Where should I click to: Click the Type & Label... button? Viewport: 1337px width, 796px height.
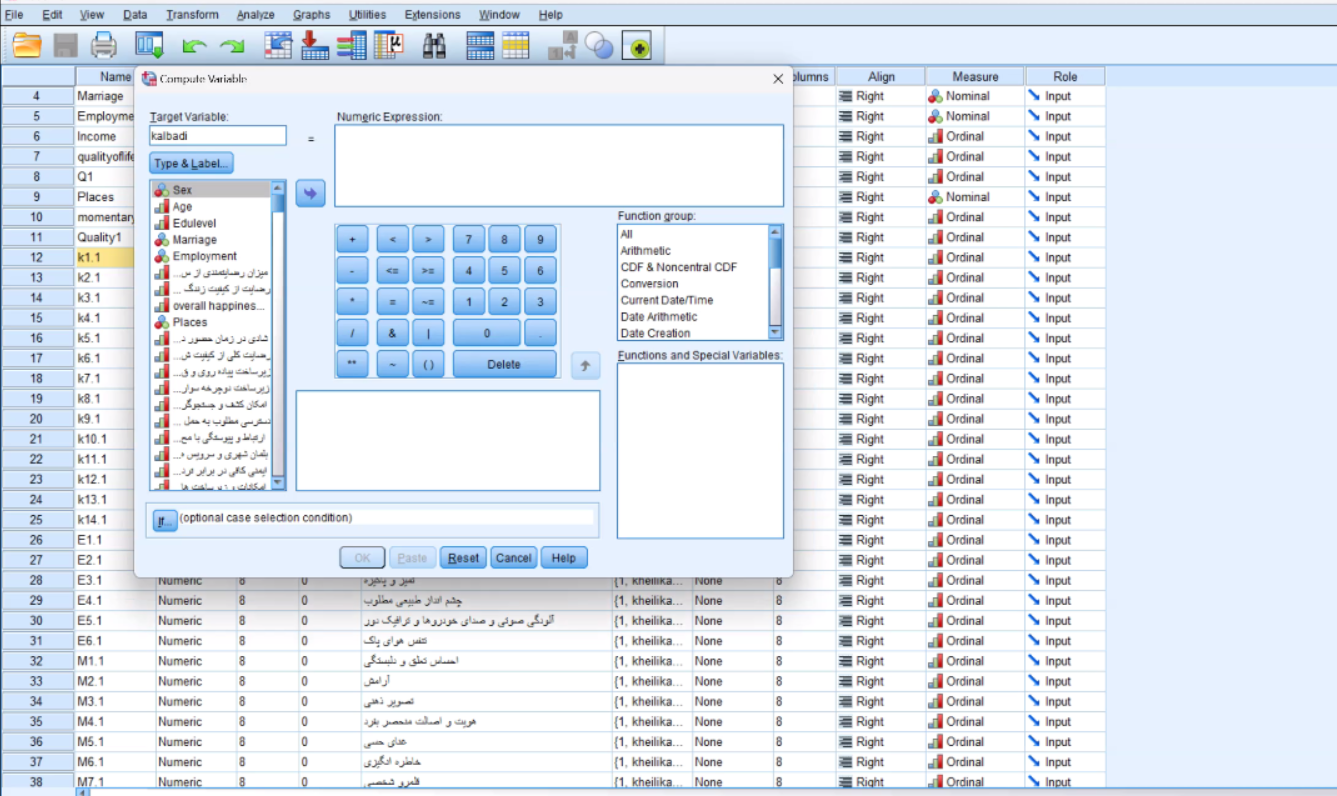(x=191, y=163)
